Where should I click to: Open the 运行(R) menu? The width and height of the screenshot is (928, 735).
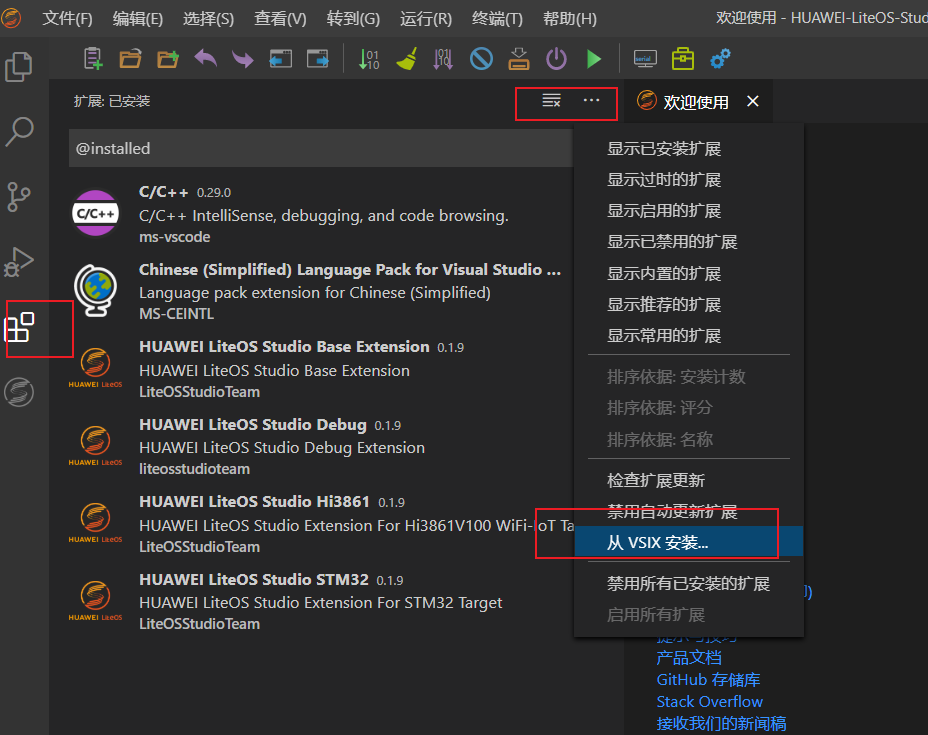point(426,19)
